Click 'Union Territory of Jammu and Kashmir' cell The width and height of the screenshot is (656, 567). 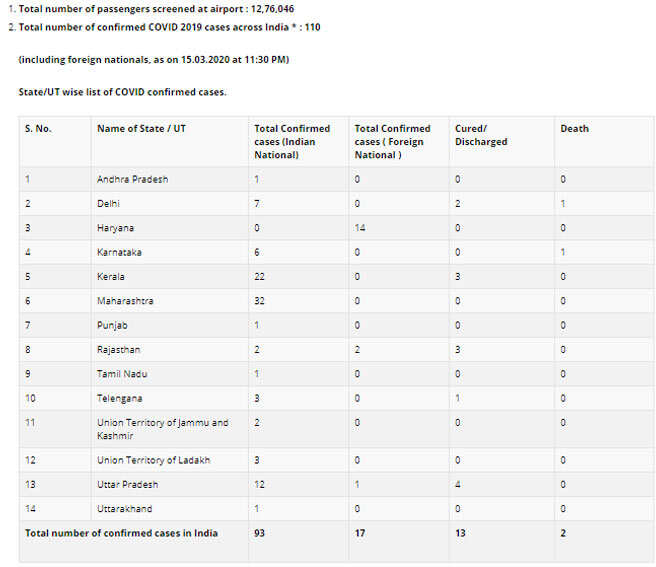(x=163, y=429)
